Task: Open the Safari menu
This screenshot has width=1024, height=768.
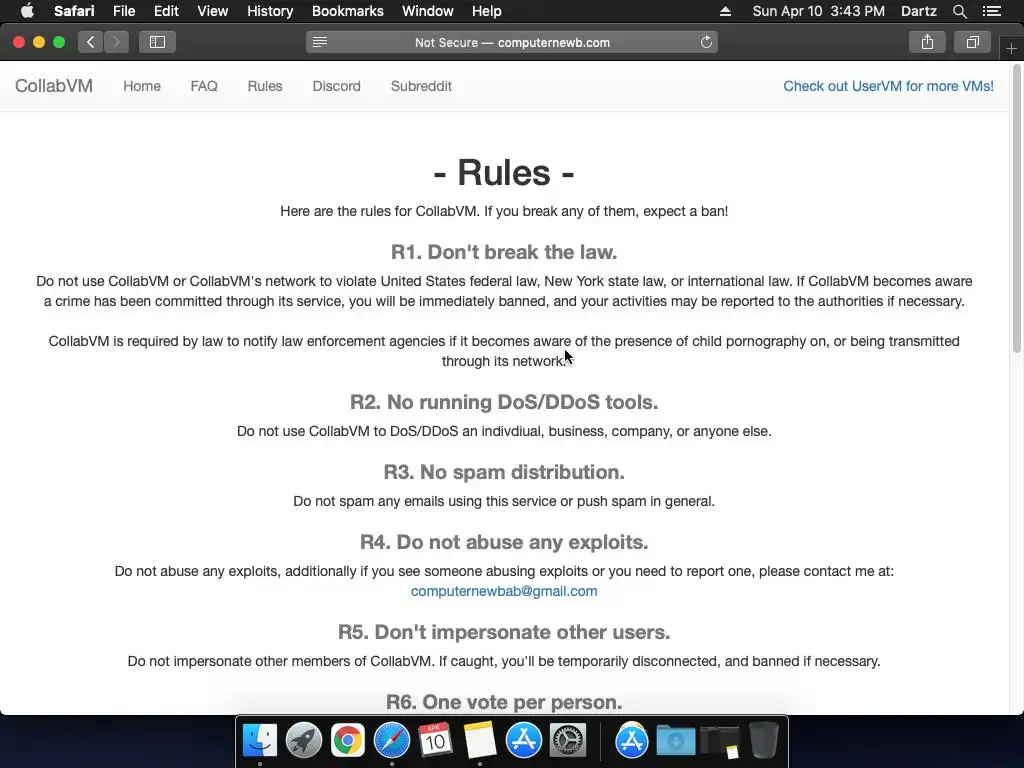Action: [x=74, y=11]
